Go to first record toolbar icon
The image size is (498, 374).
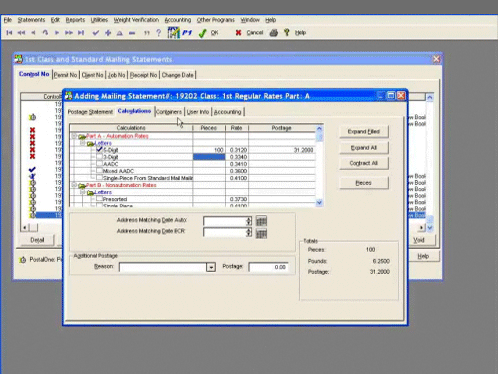tap(9, 33)
